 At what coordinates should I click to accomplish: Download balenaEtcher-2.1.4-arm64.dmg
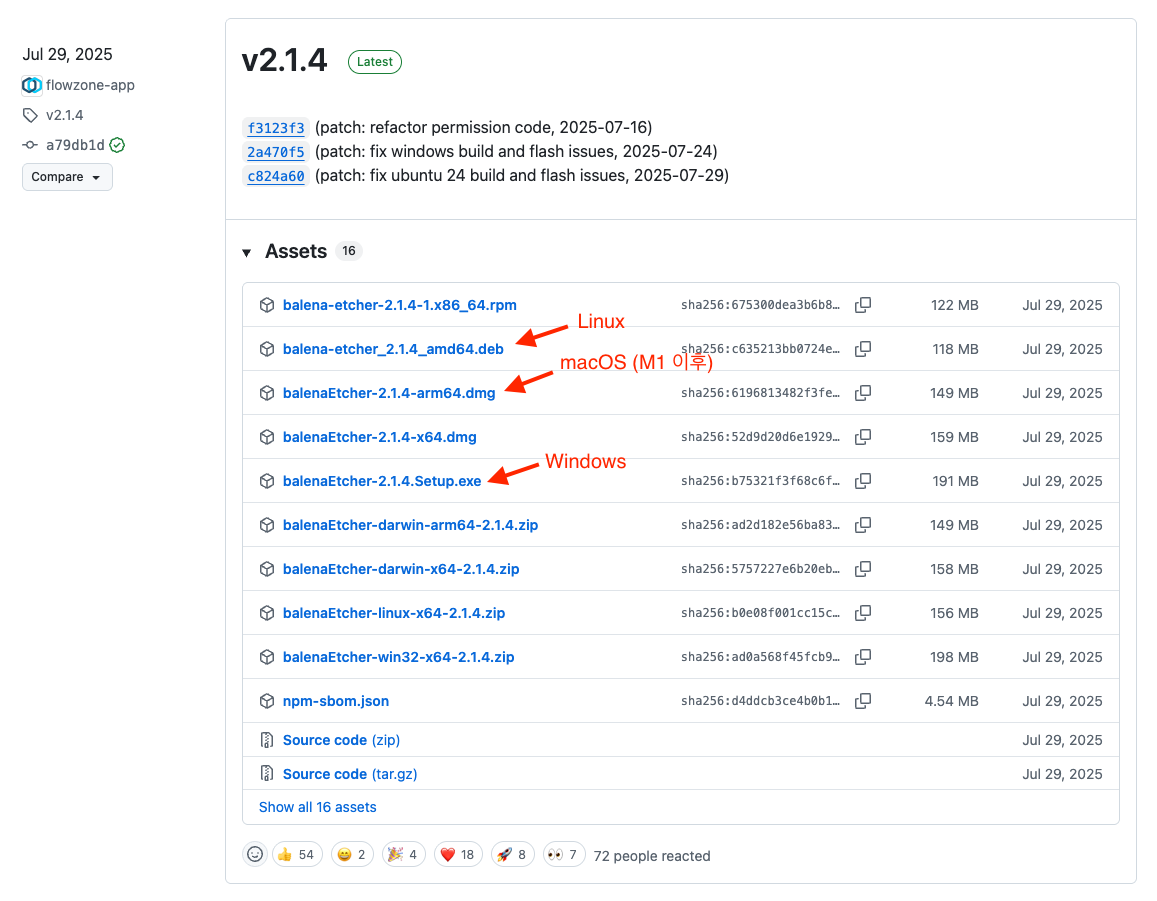389,393
